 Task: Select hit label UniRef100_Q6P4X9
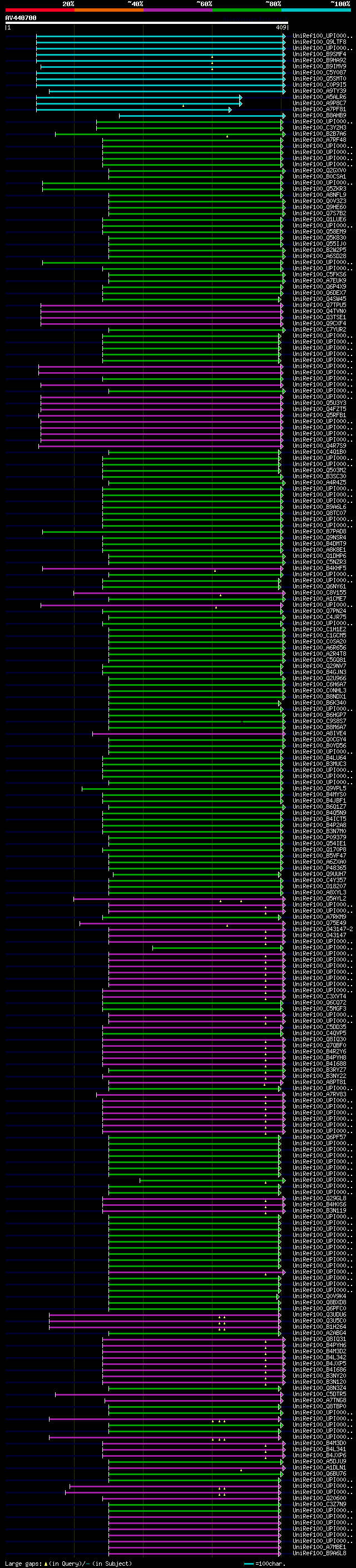tap(319, 286)
